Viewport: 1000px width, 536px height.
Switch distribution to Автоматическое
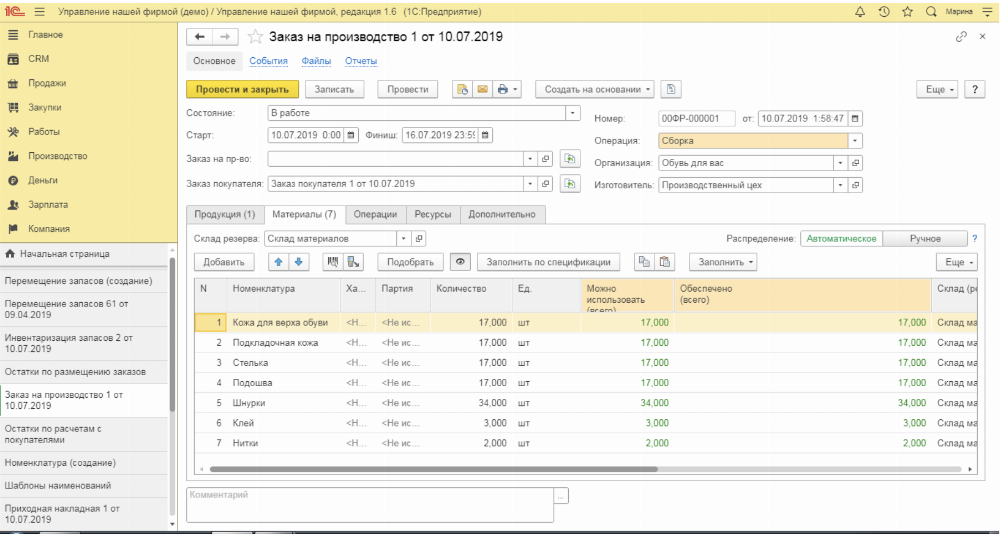click(x=842, y=239)
